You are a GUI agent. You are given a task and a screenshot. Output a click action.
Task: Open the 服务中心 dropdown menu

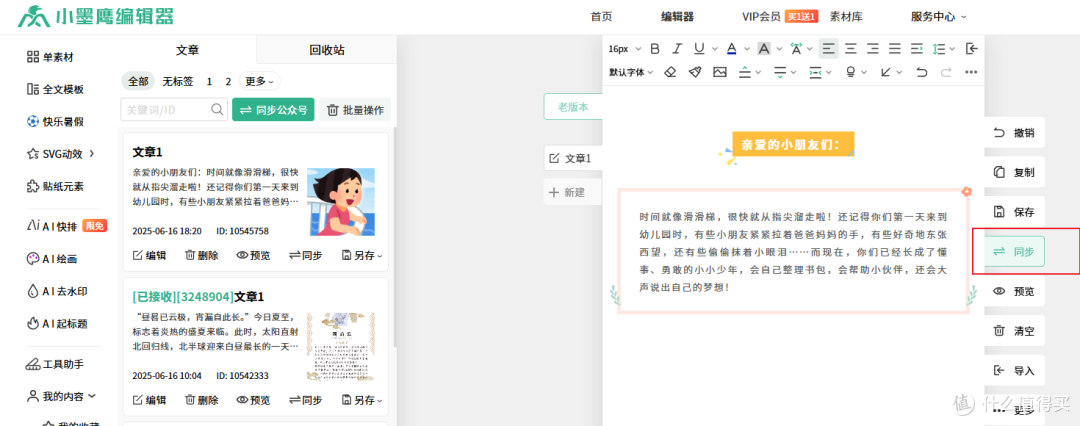coord(939,17)
